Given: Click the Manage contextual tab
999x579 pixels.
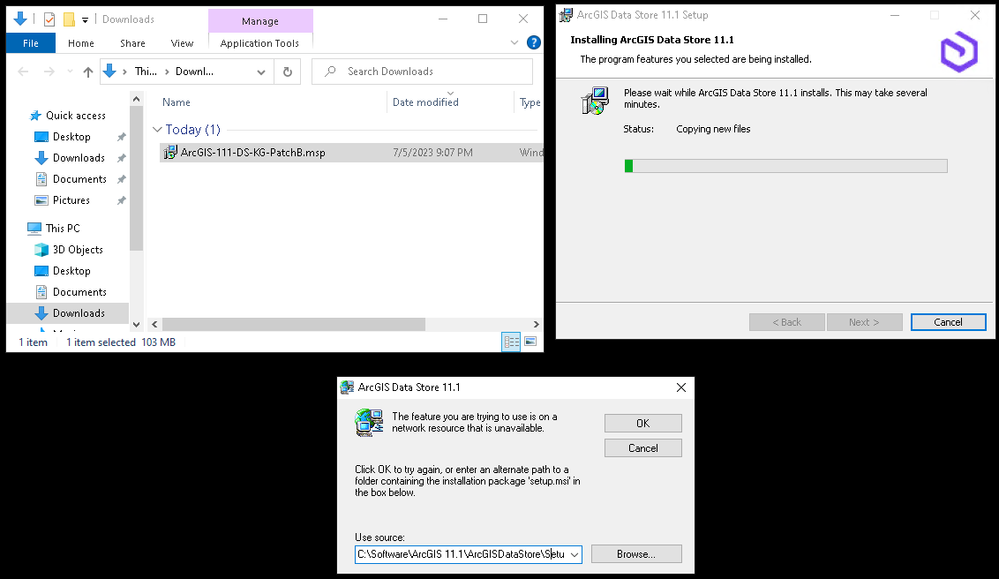Looking at the screenshot, I should click(260, 21).
